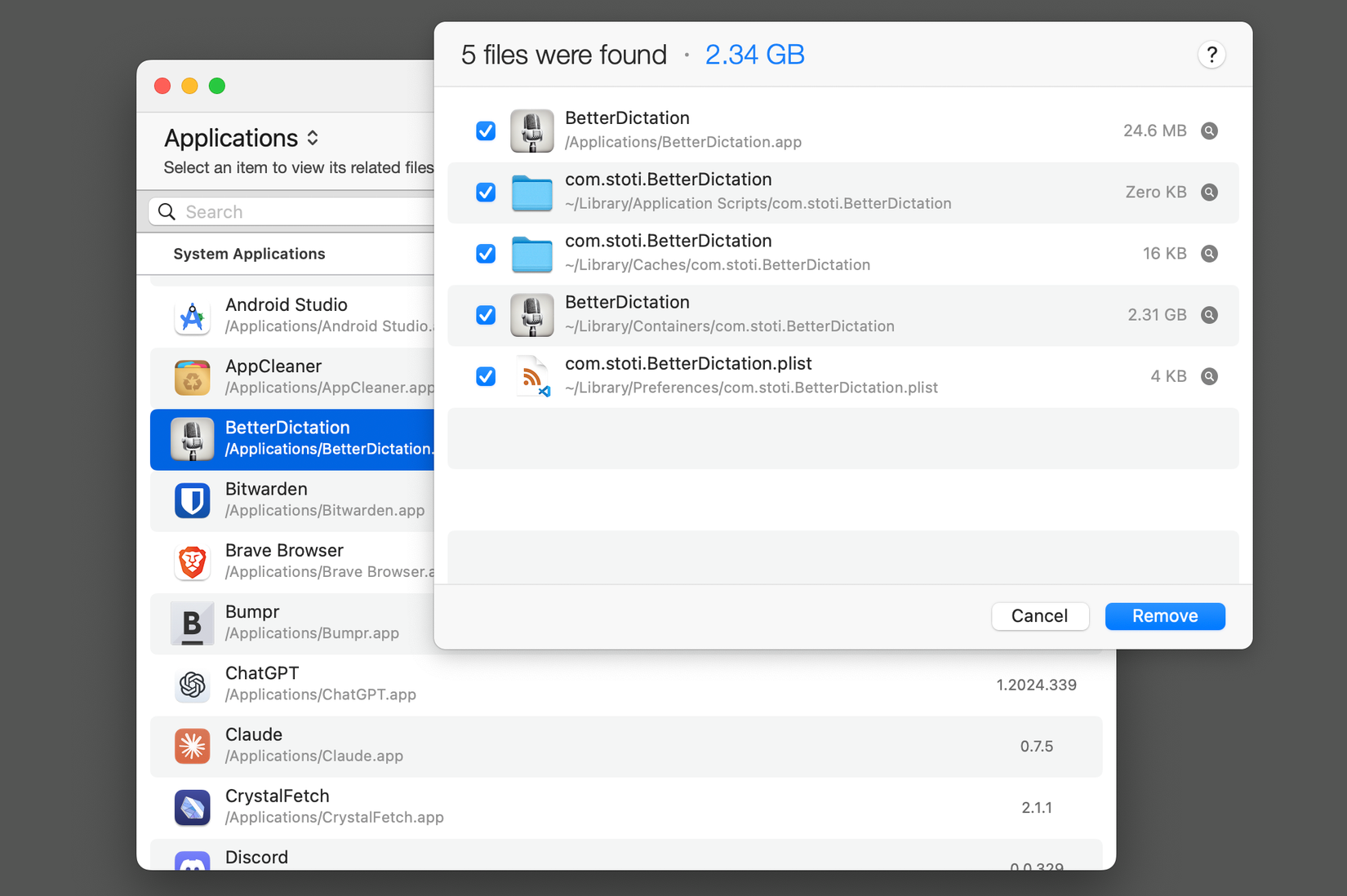
Task: Open the Applications category selector
Action: coord(242,138)
